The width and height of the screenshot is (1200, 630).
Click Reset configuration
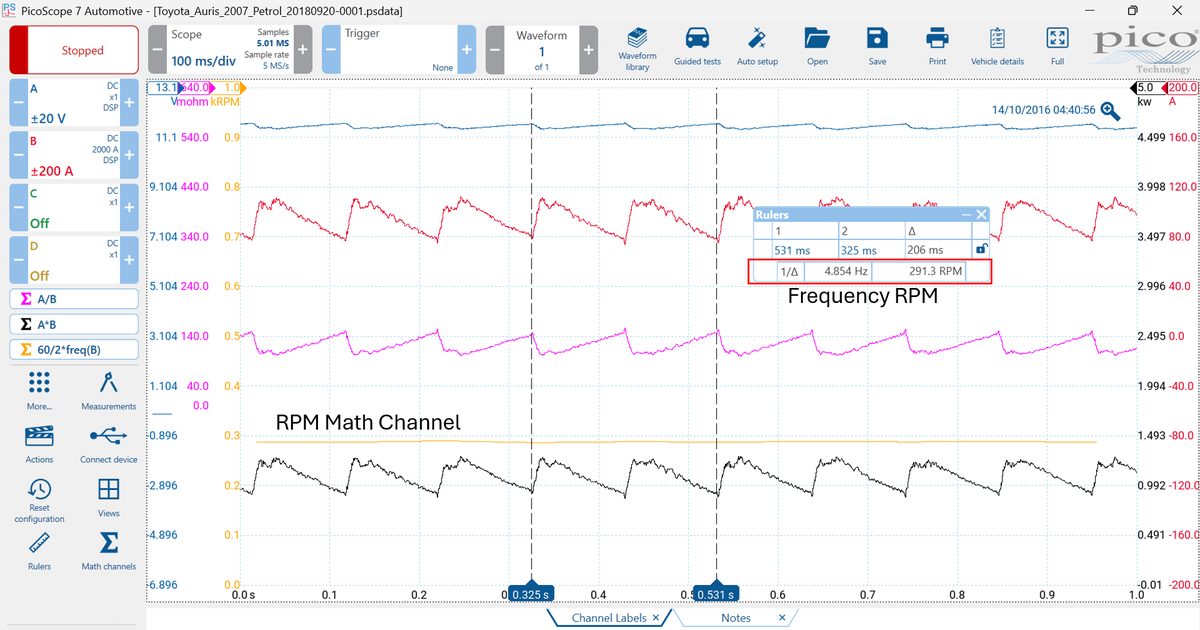coord(39,501)
